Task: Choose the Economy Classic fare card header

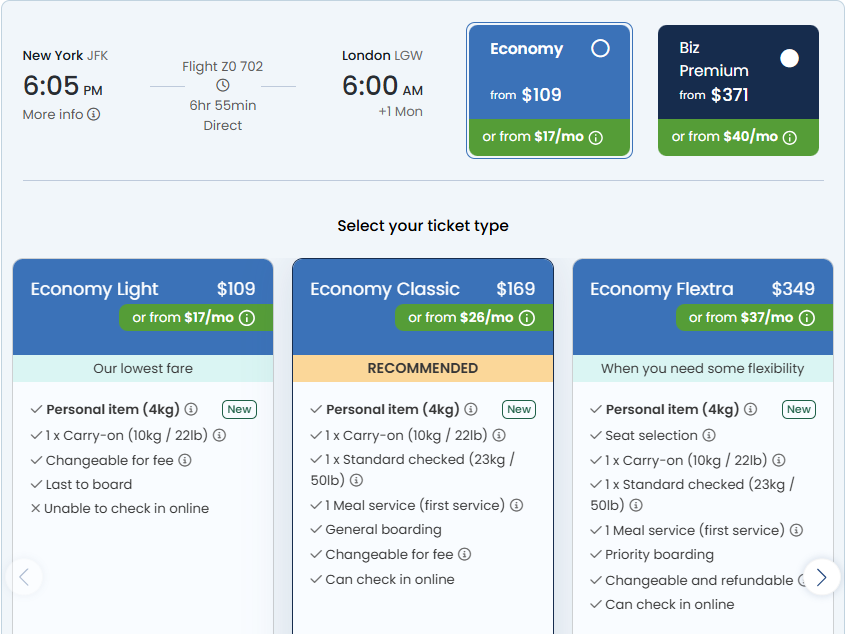Action: pos(423,307)
